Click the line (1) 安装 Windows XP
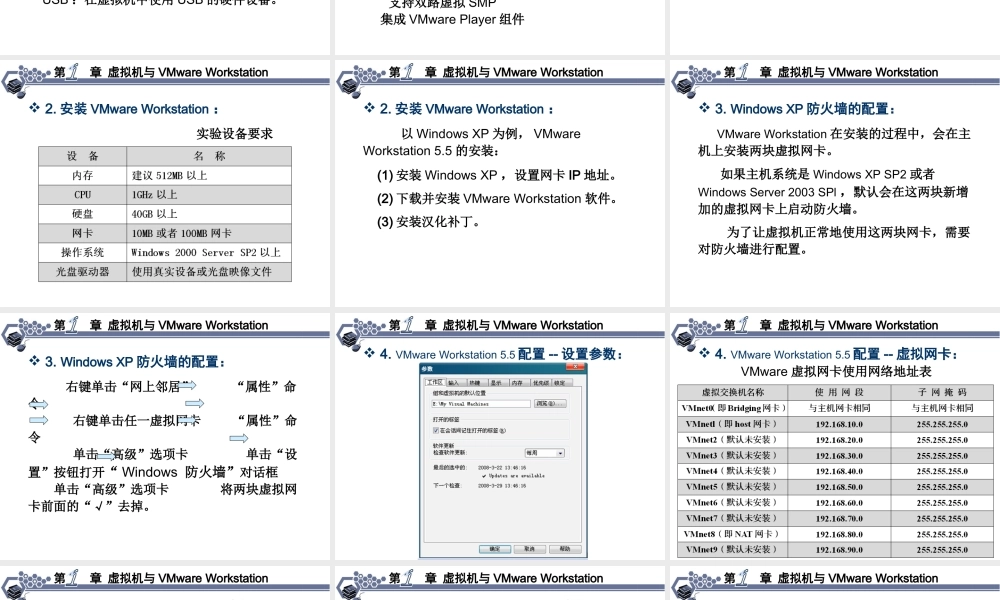This screenshot has width=1000, height=600. (497, 175)
